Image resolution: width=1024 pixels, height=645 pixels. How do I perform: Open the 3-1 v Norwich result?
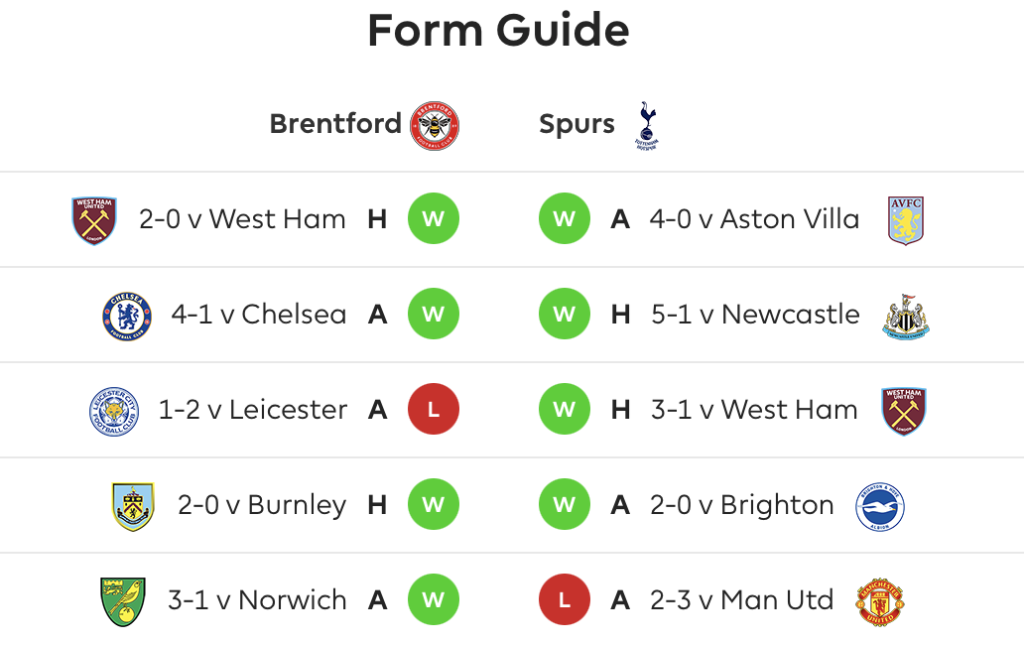coord(257,600)
